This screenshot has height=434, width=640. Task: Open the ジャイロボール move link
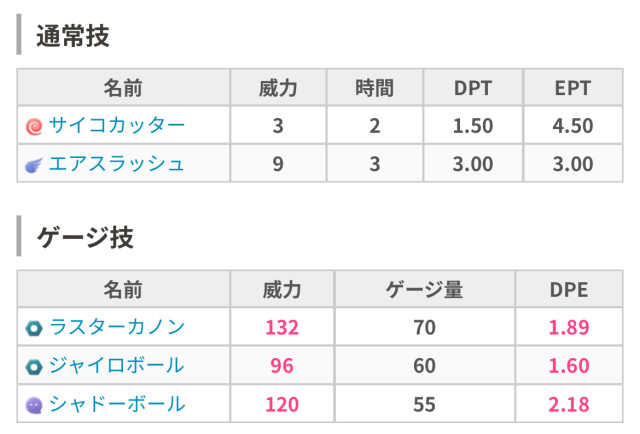(117, 366)
